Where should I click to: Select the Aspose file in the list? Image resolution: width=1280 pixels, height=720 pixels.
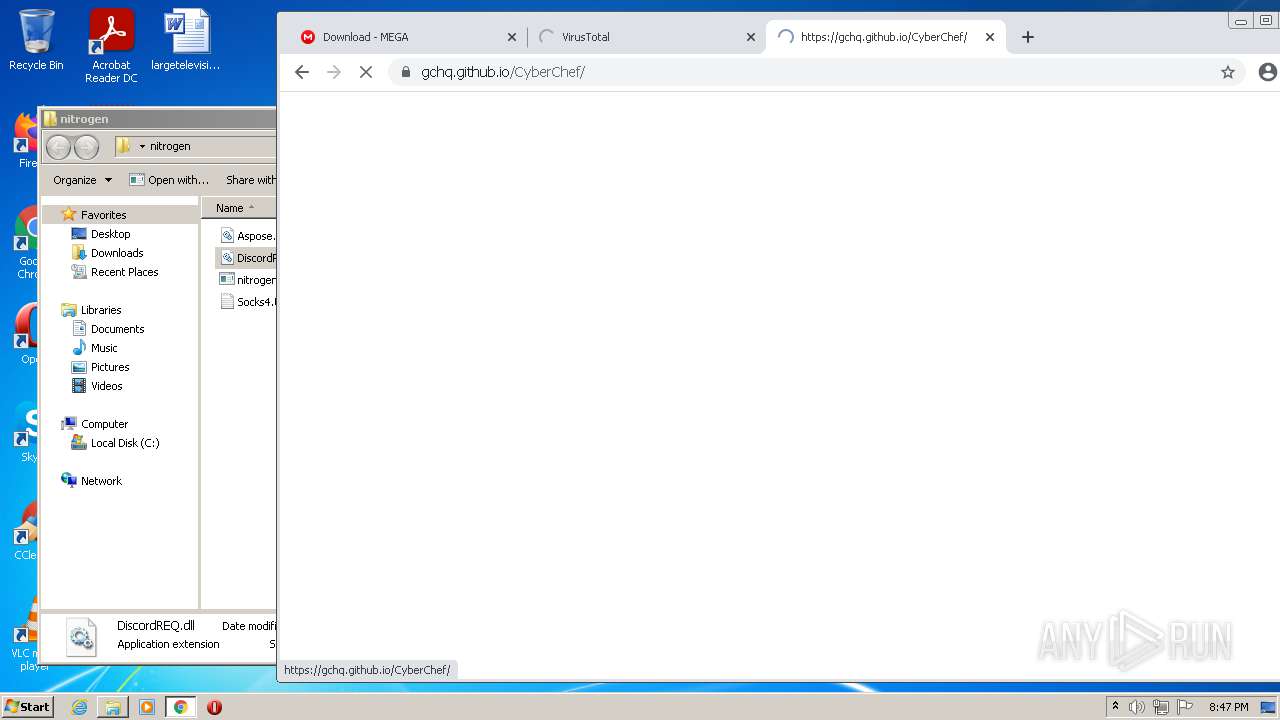tap(247, 236)
